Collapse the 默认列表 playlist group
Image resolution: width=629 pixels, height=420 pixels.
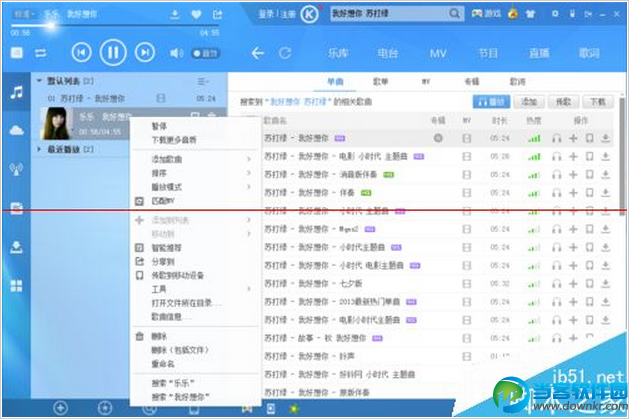pyautogui.click(x=39, y=81)
